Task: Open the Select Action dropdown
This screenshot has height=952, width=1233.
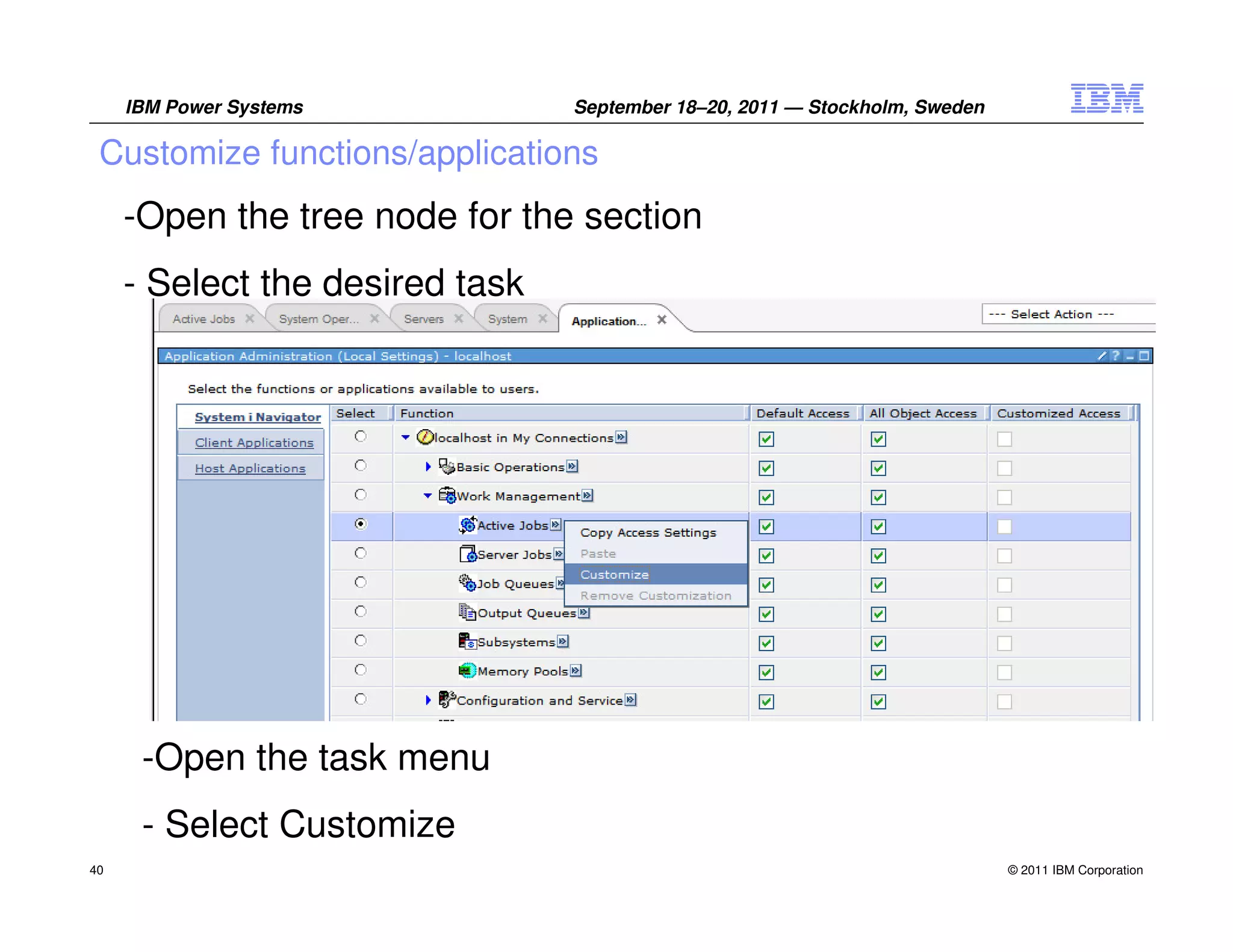Action: tap(1069, 314)
